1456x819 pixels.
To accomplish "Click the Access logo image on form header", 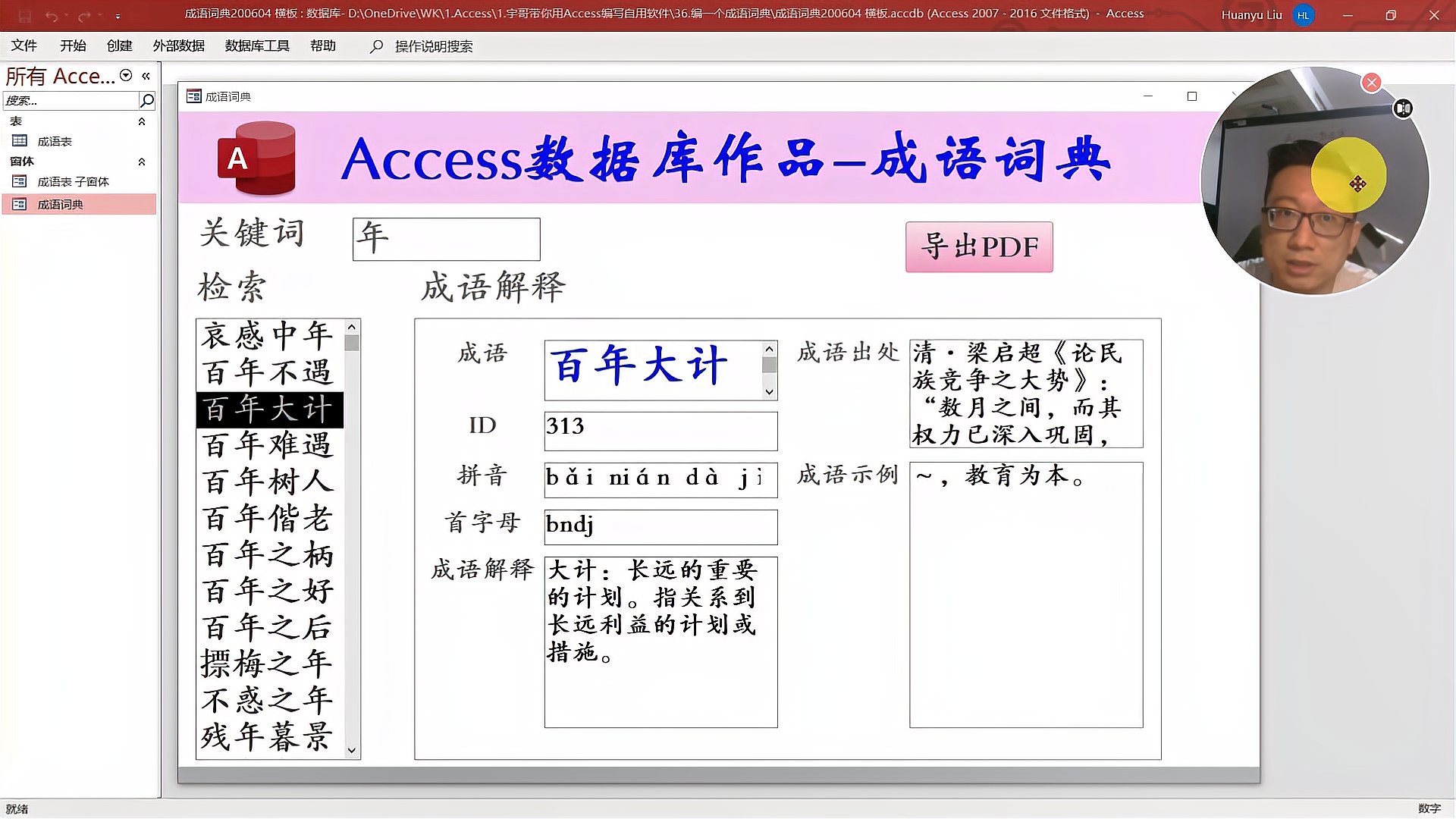I will tap(256, 158).
